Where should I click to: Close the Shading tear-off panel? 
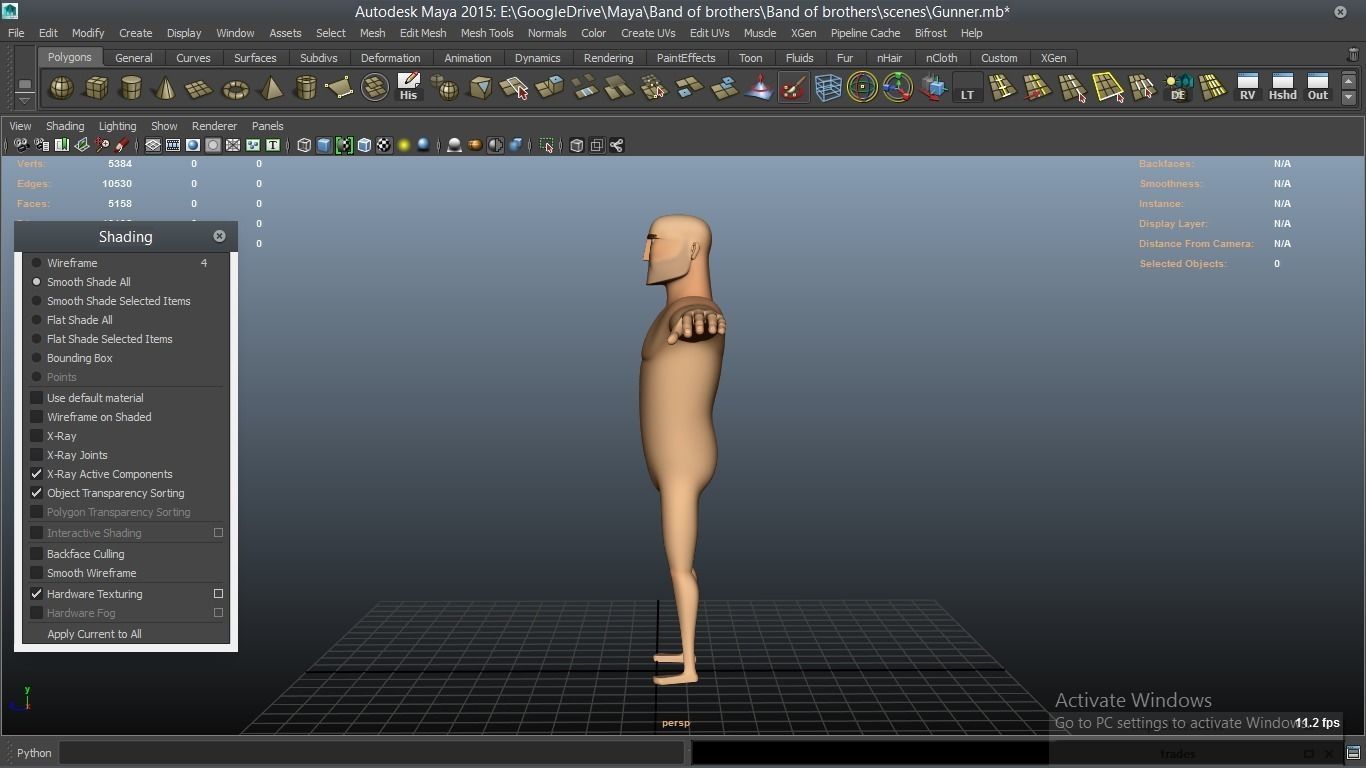(x=219, y=236)
